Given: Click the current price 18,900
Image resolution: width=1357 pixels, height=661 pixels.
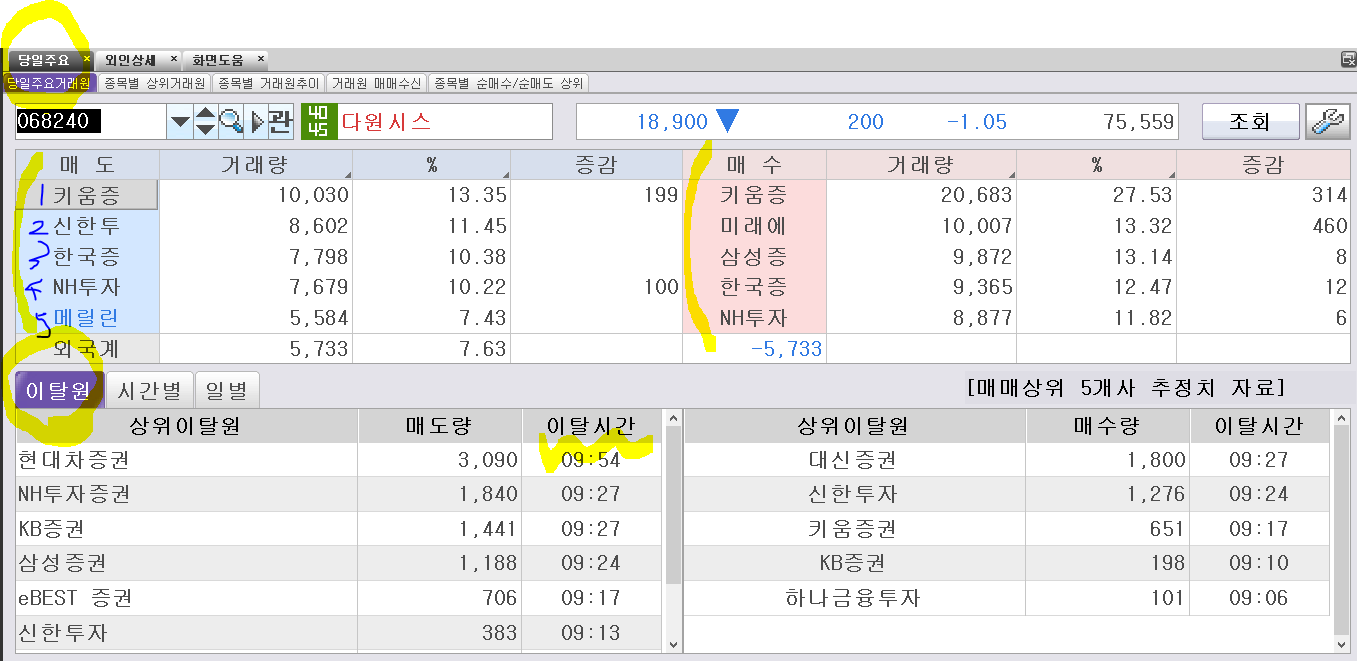Looking at the screenshot, I should click(x=672, y=122).
